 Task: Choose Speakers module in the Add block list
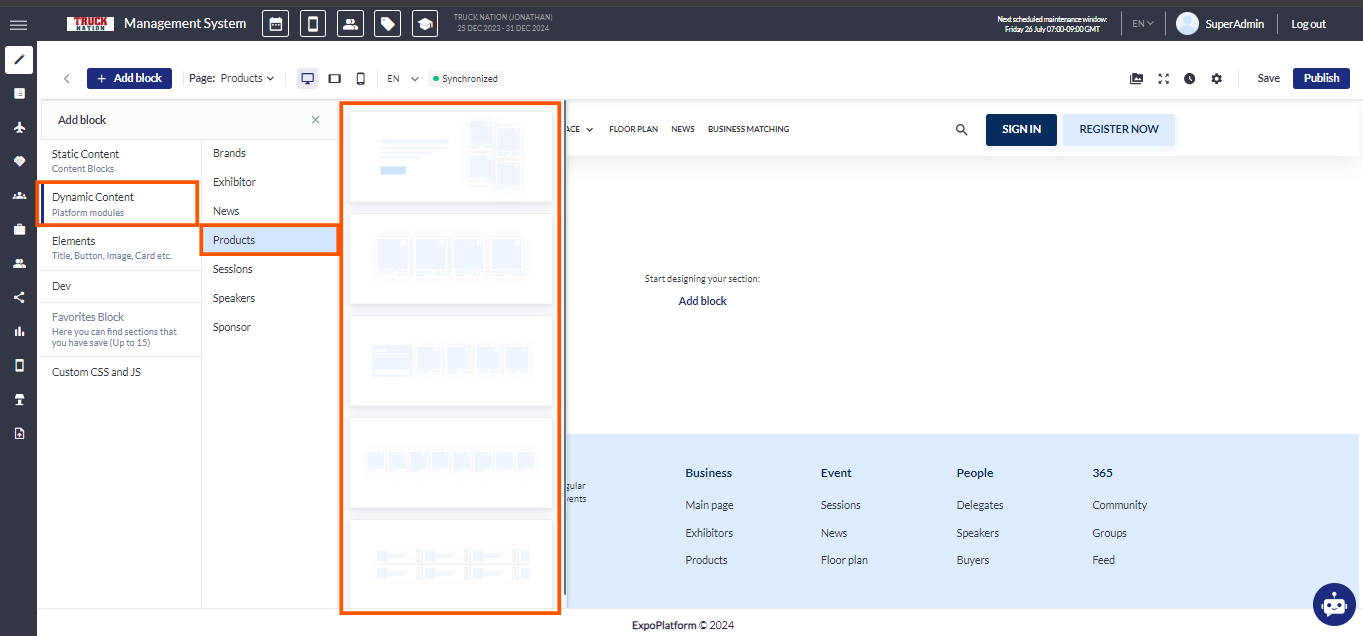[269, 298]
